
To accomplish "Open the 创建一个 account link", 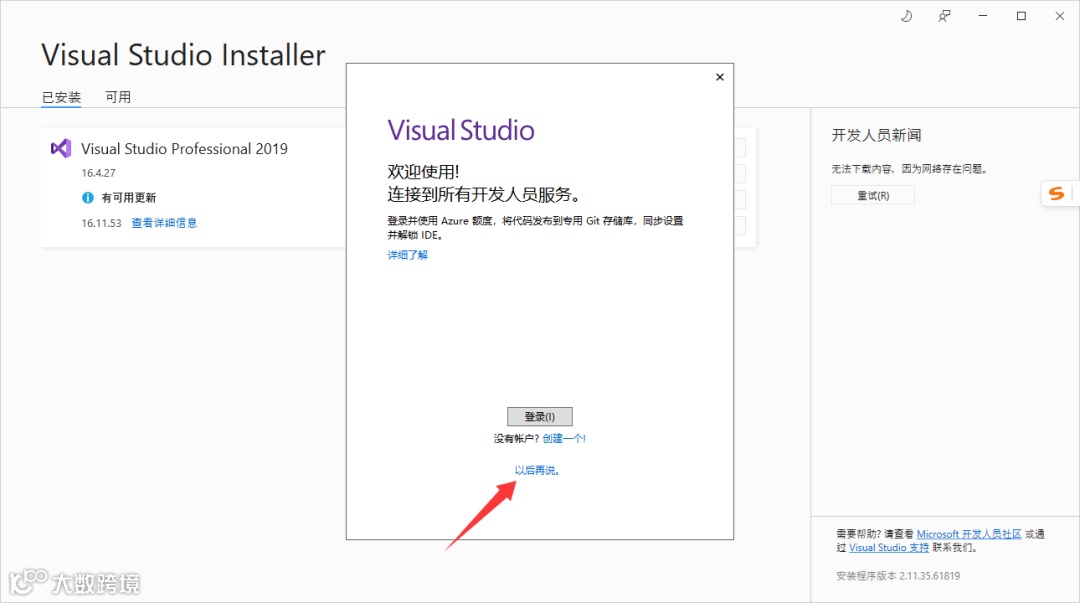I will pyautogui.click(x=563, y=438).
